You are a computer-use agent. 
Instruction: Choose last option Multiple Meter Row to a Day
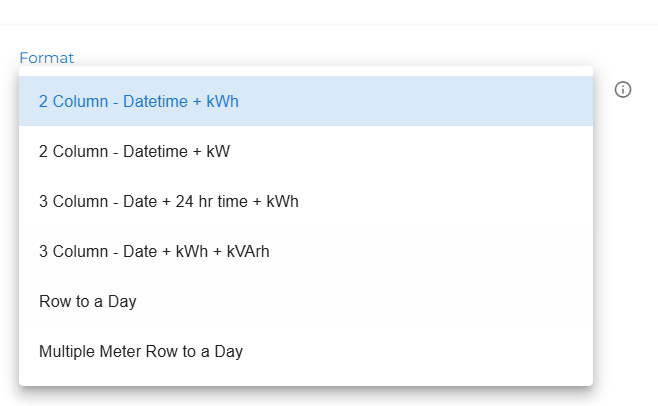click(306, 351)
